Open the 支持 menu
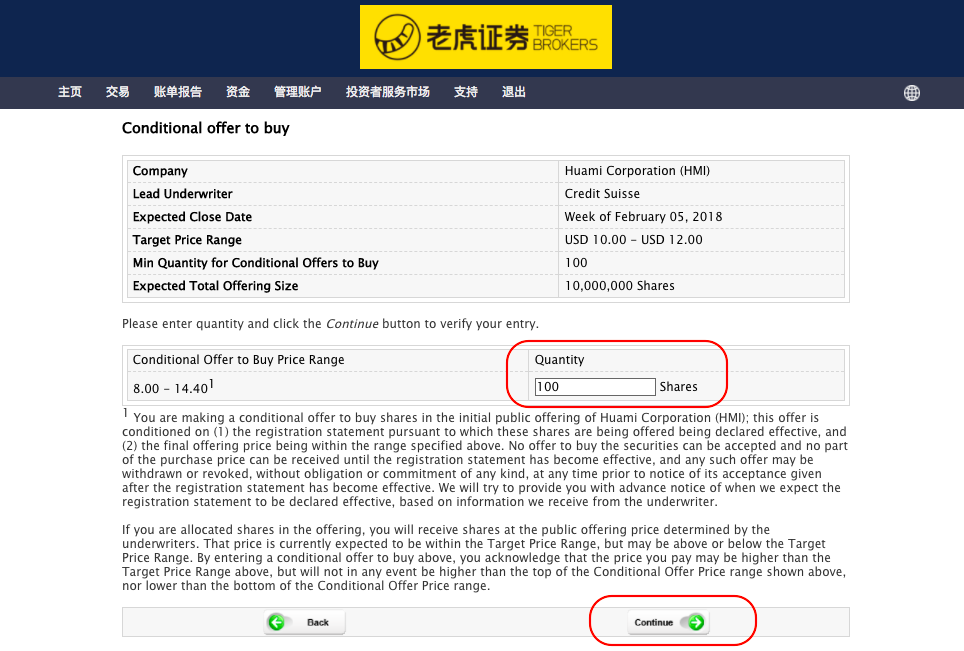The image size is (964, 651). point(465,92)
